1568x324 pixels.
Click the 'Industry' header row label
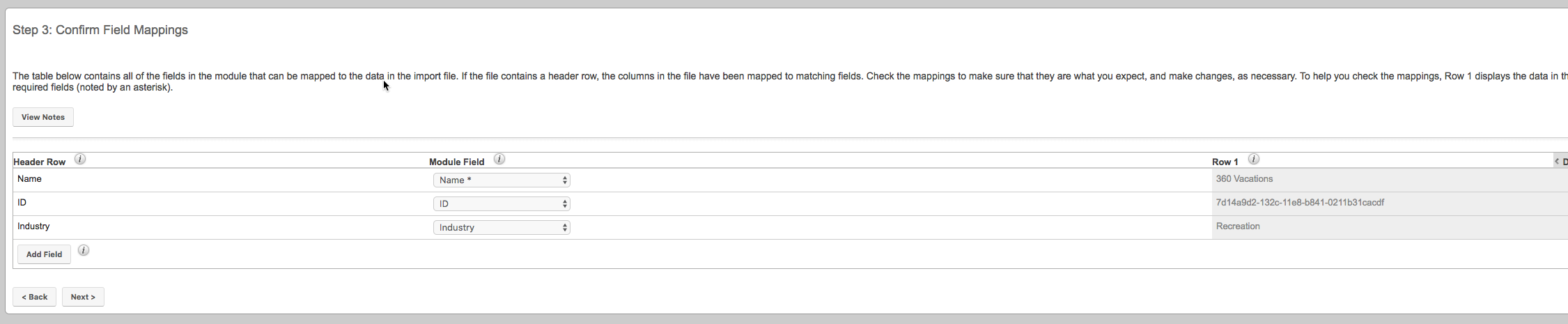[33, 226]
